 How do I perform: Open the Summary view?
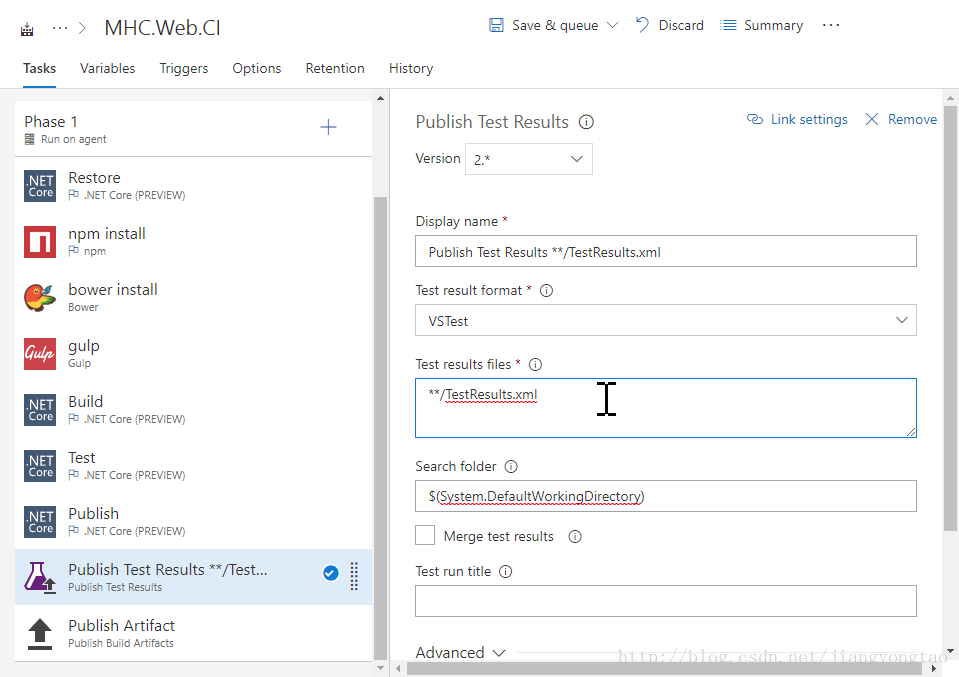(762, 25)
